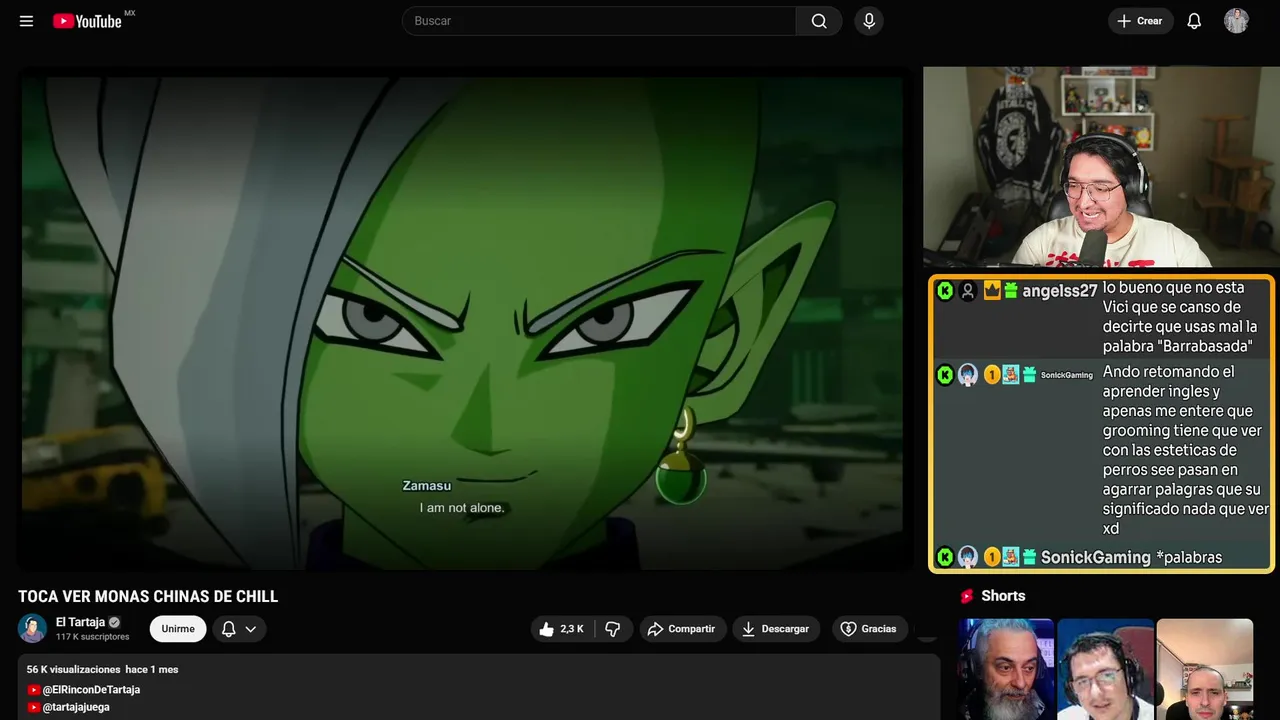The image size is (1280, 720).
Task: Click the crown badge next to angelss27
Action: 992,290
